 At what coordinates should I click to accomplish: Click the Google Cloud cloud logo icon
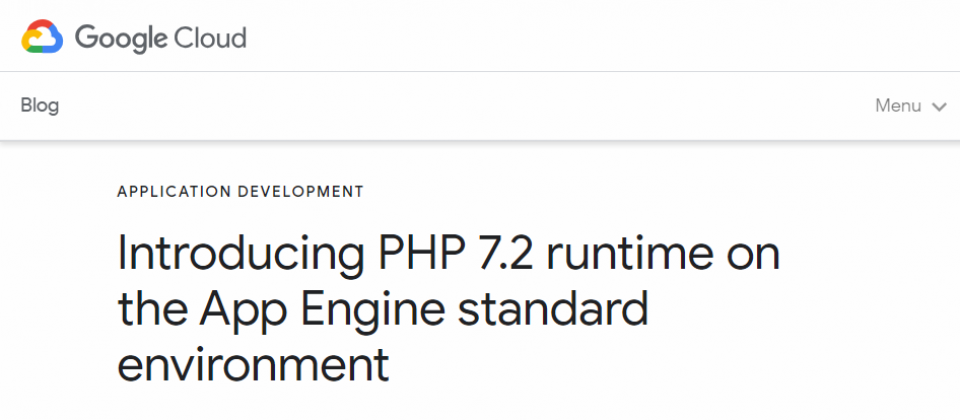(x=42, y=36)
